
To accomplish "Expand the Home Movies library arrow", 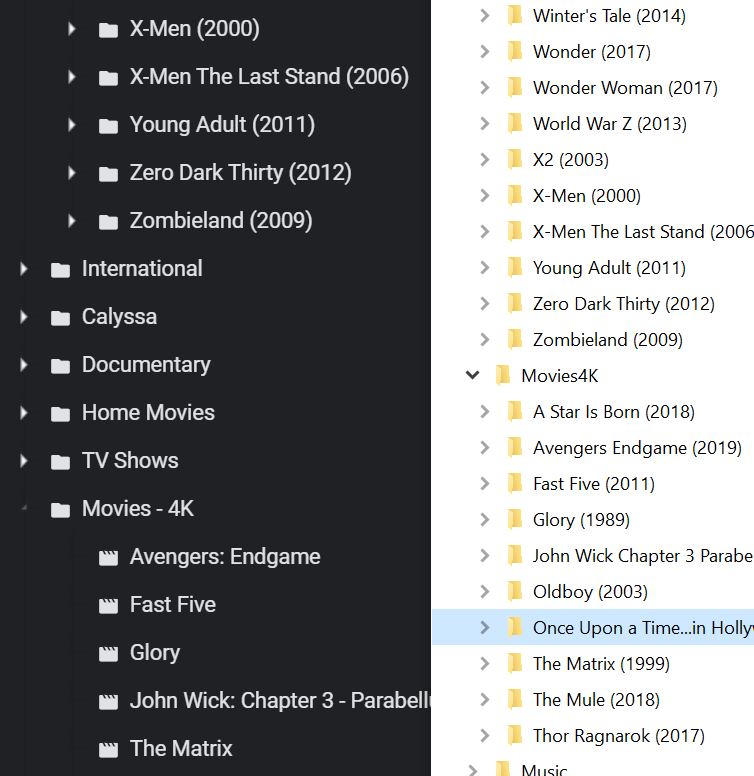I will [x=24, y=413].
